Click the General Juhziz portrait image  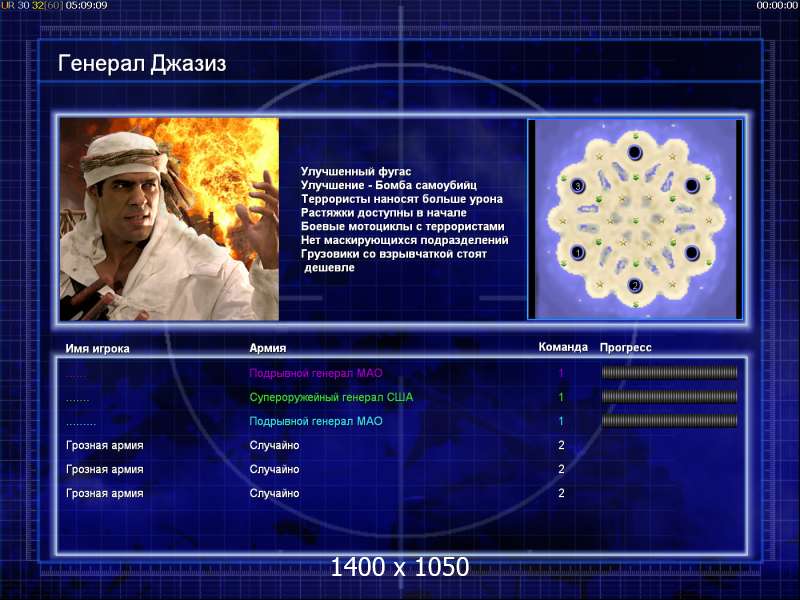tap(169, 219)
